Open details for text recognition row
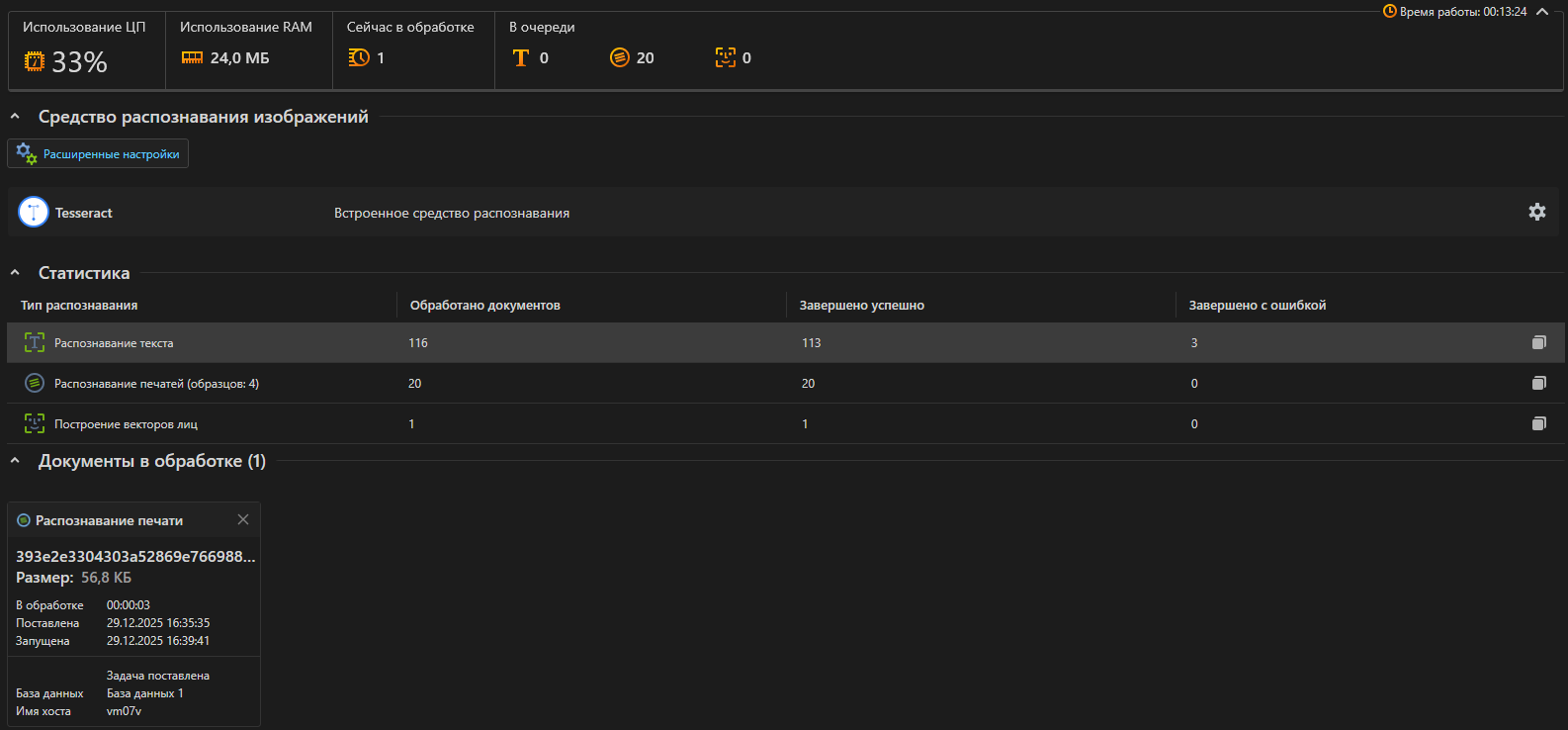1568x730 pixels. (x=1538, y=342)
